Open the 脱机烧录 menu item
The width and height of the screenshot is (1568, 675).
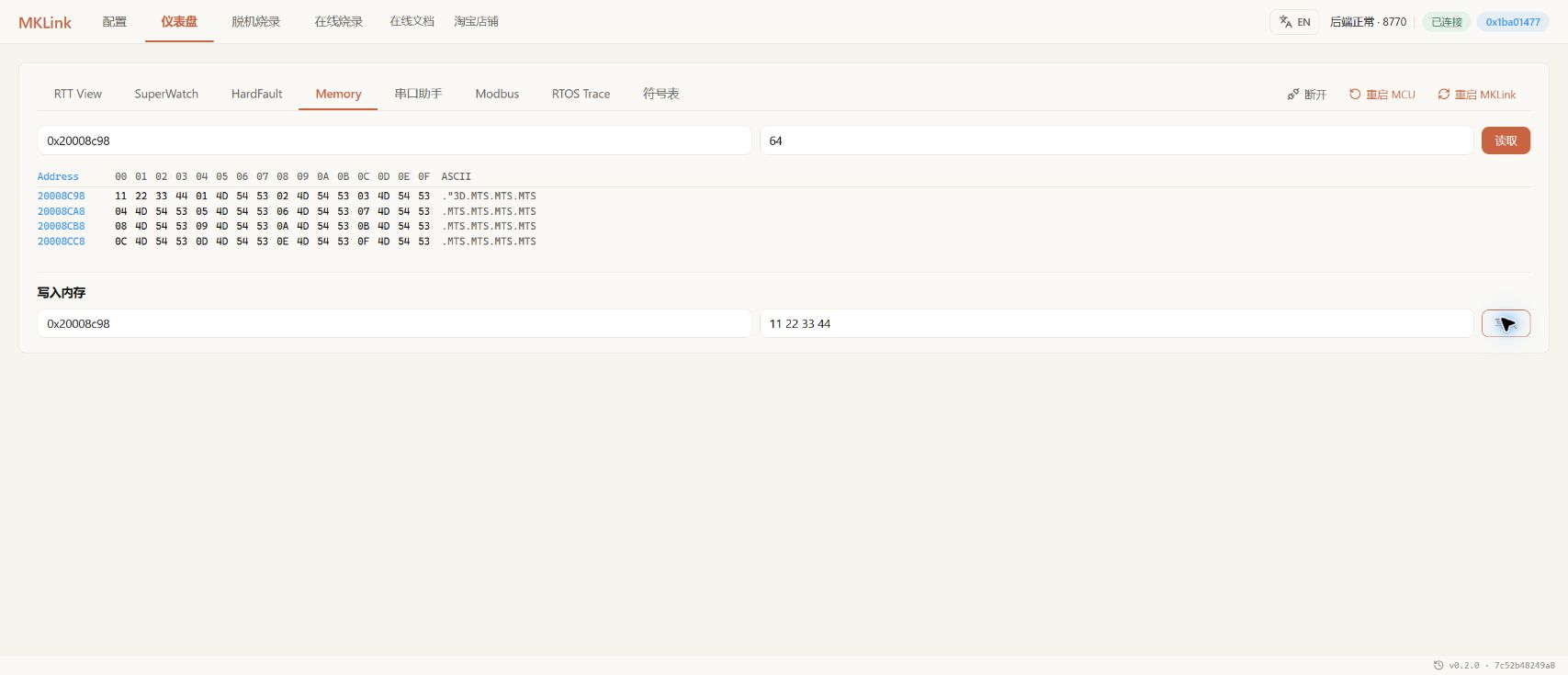256,21
